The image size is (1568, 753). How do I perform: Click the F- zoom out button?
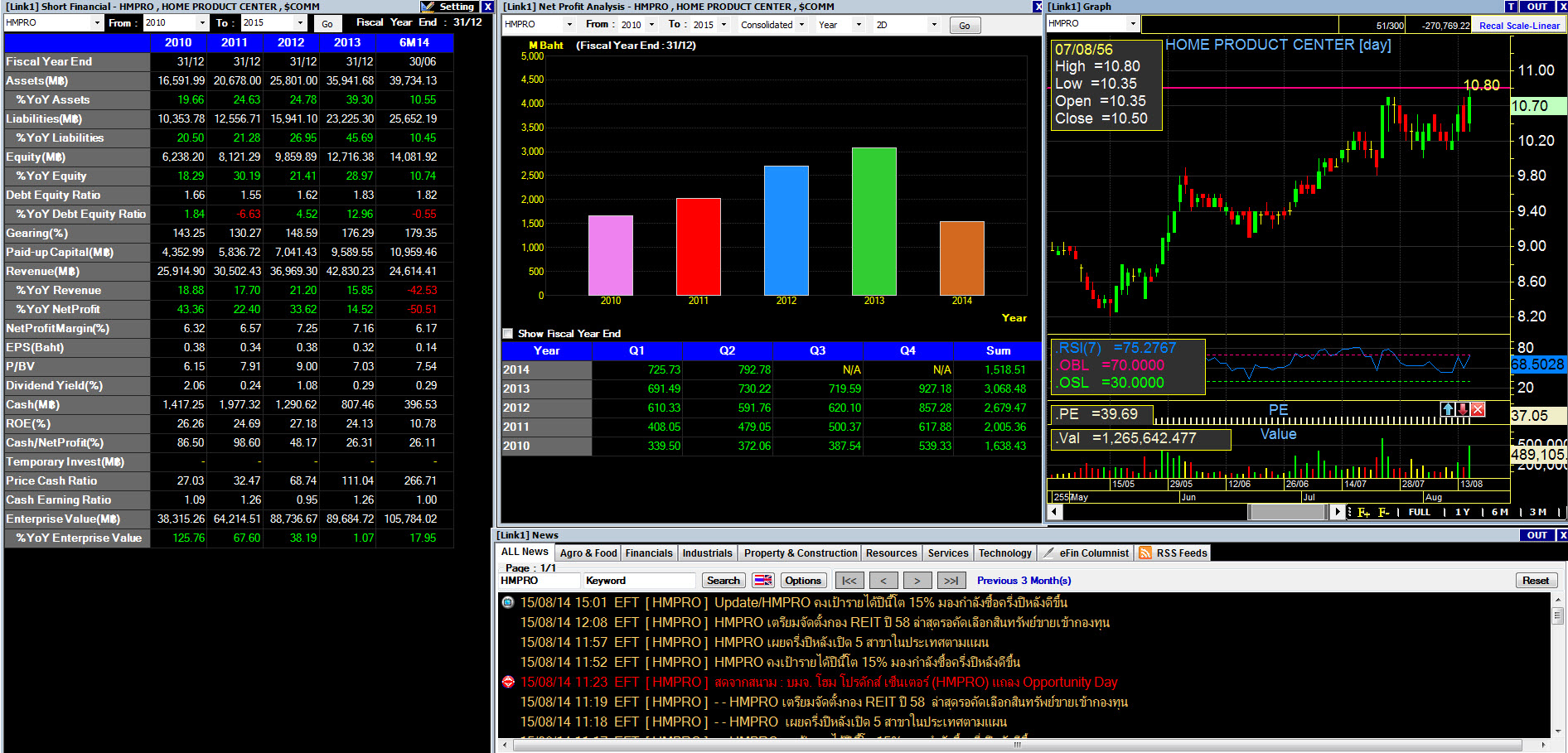(1383, 512)
